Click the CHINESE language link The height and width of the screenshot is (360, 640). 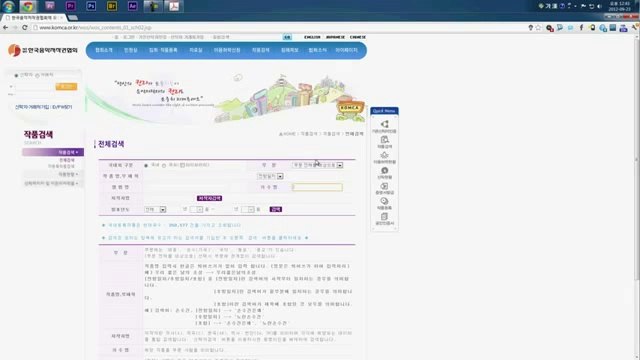[x=358, y=37]
